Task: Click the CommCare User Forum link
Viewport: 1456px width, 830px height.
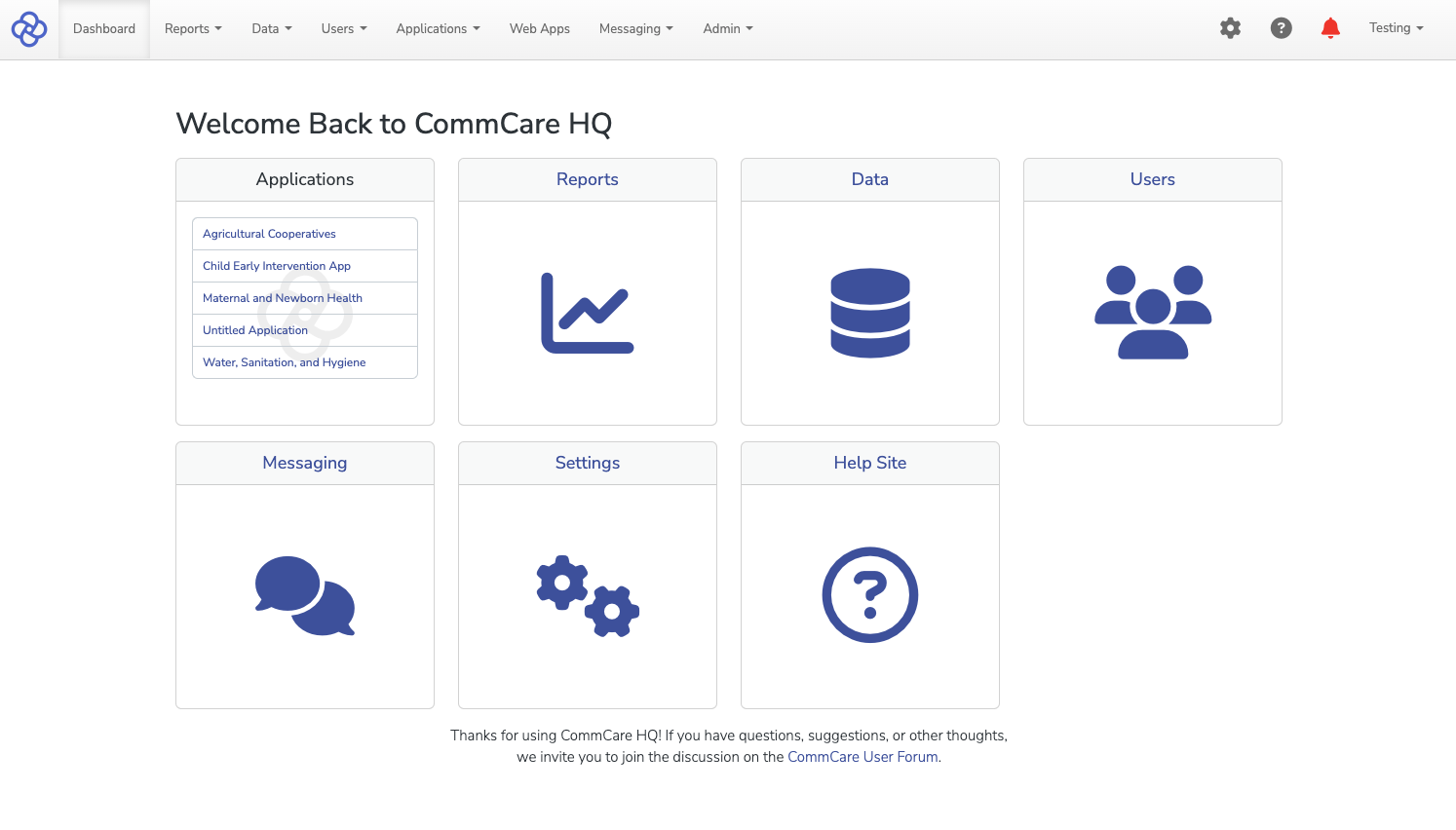Action: coord(862,757)
